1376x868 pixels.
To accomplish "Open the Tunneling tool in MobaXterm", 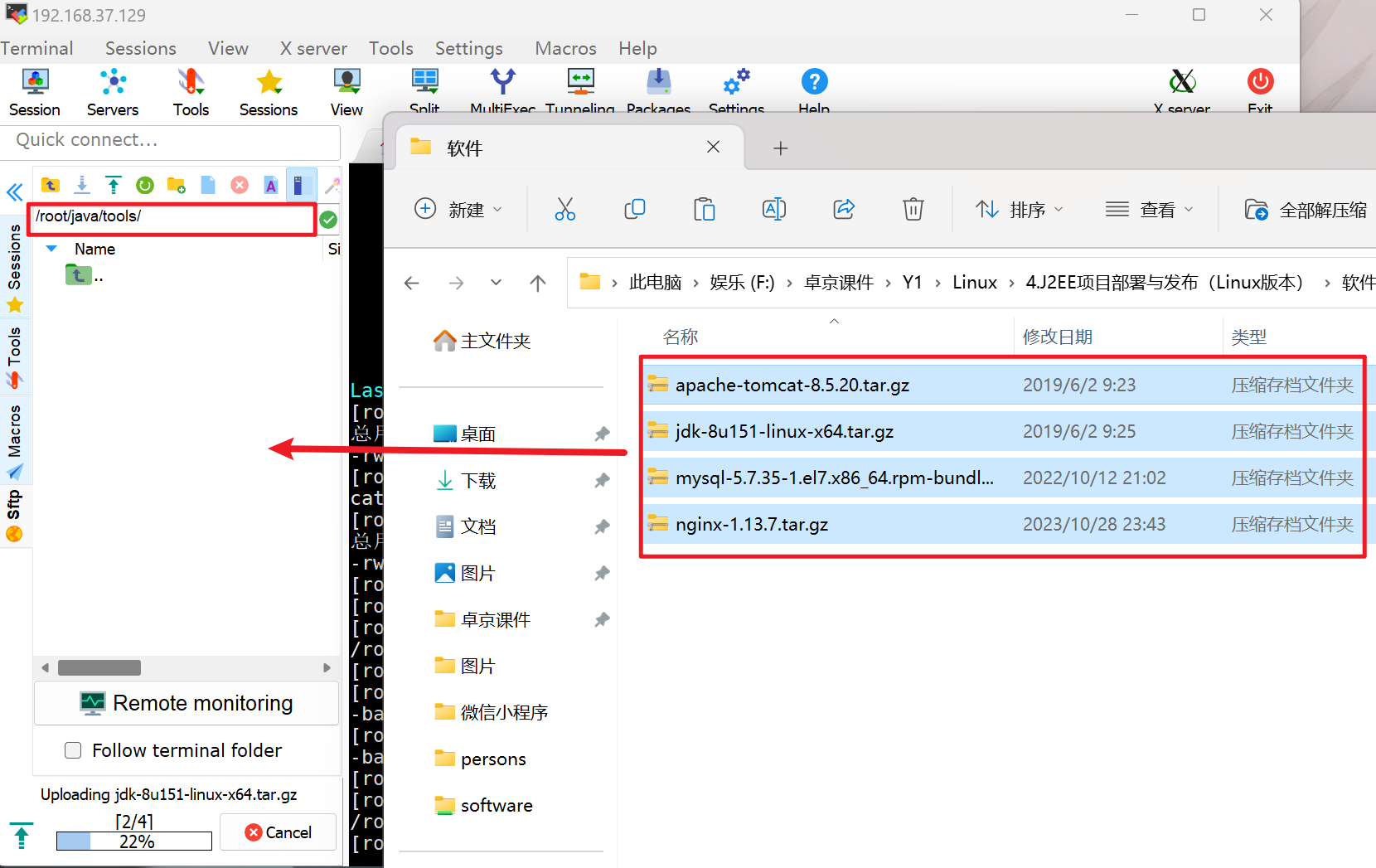I will pos(580,90).
